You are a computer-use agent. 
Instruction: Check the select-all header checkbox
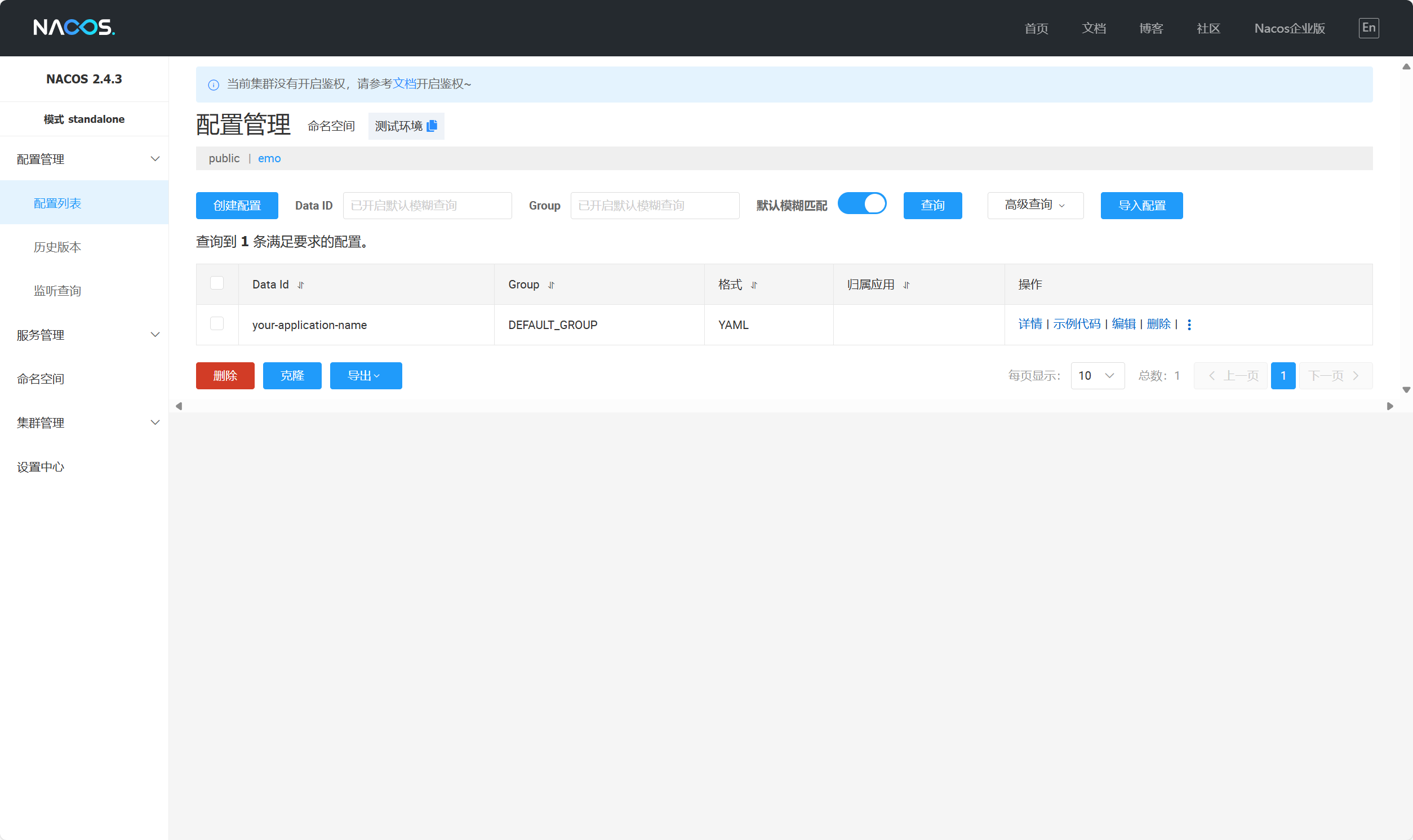tap(217, 283)
